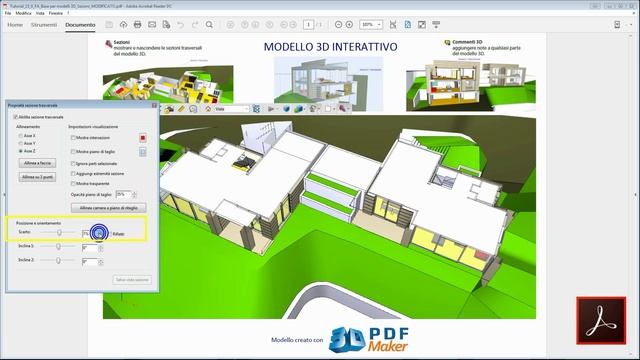Select the Asse Y radio button
This screenshot has height=360, width=640.
20,144
